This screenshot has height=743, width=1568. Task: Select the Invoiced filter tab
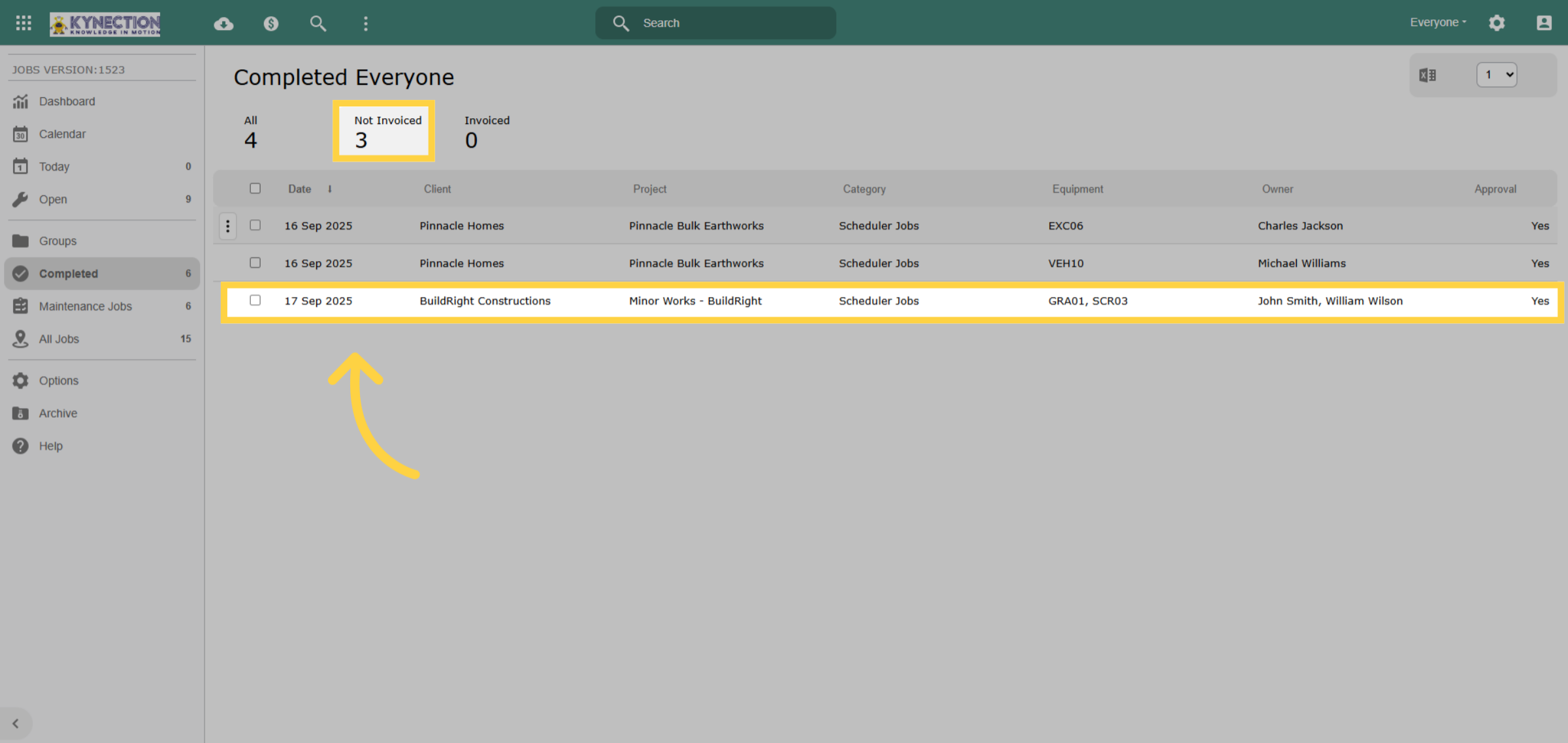[x=487, y=132]
